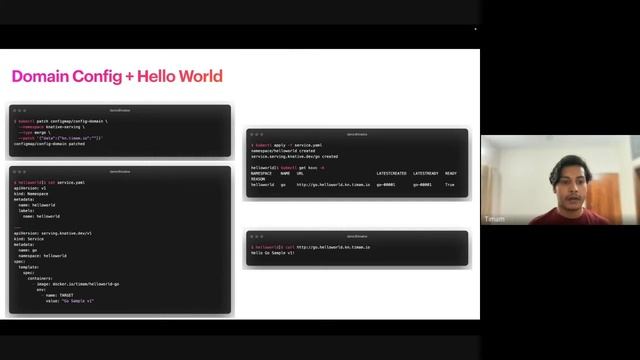Click the 'cat service.yaml' command line
Viewport: 640px width, 360px height.
click(49, 182)
